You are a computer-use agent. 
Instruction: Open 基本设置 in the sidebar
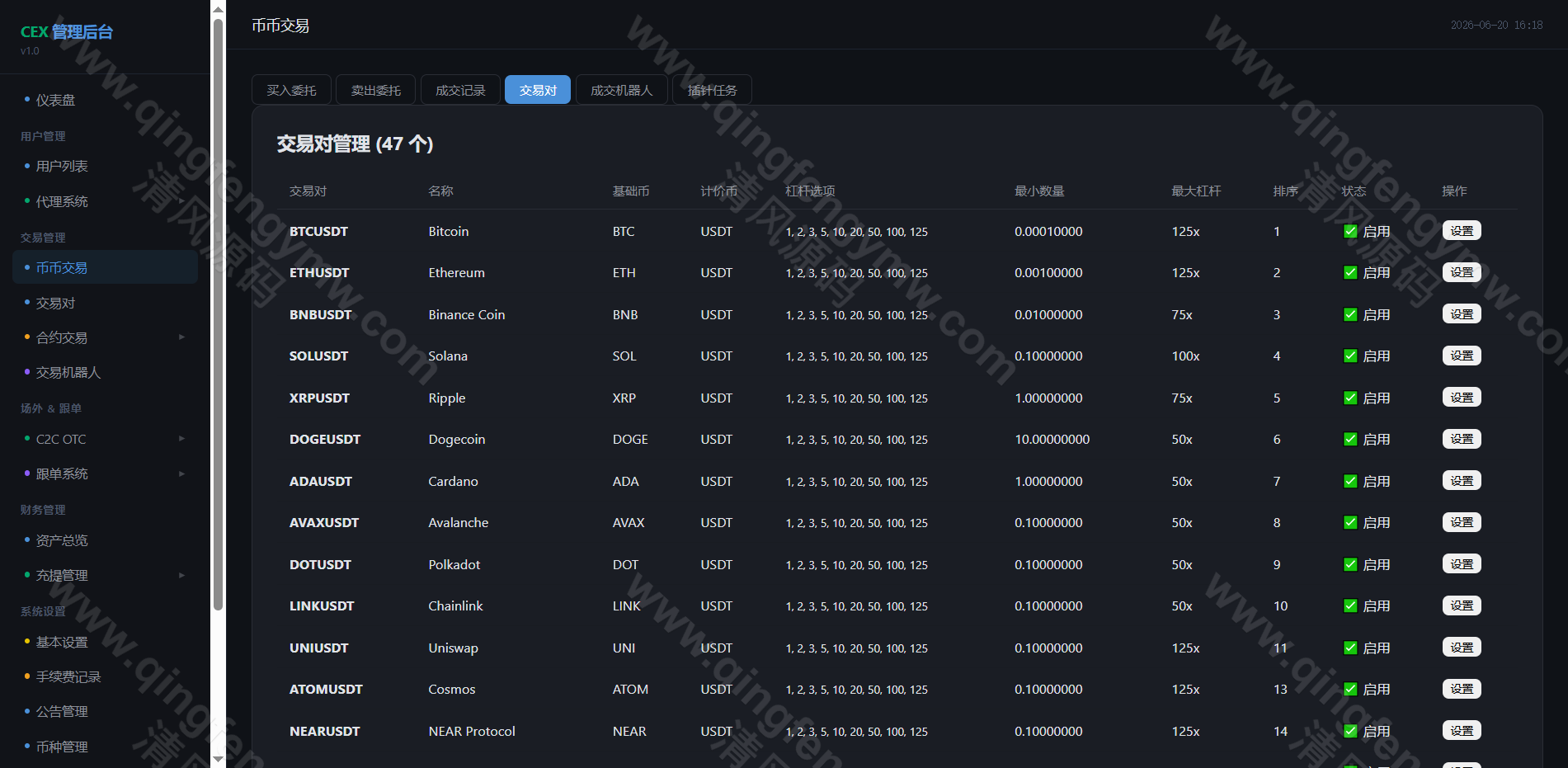coord(105,642)
